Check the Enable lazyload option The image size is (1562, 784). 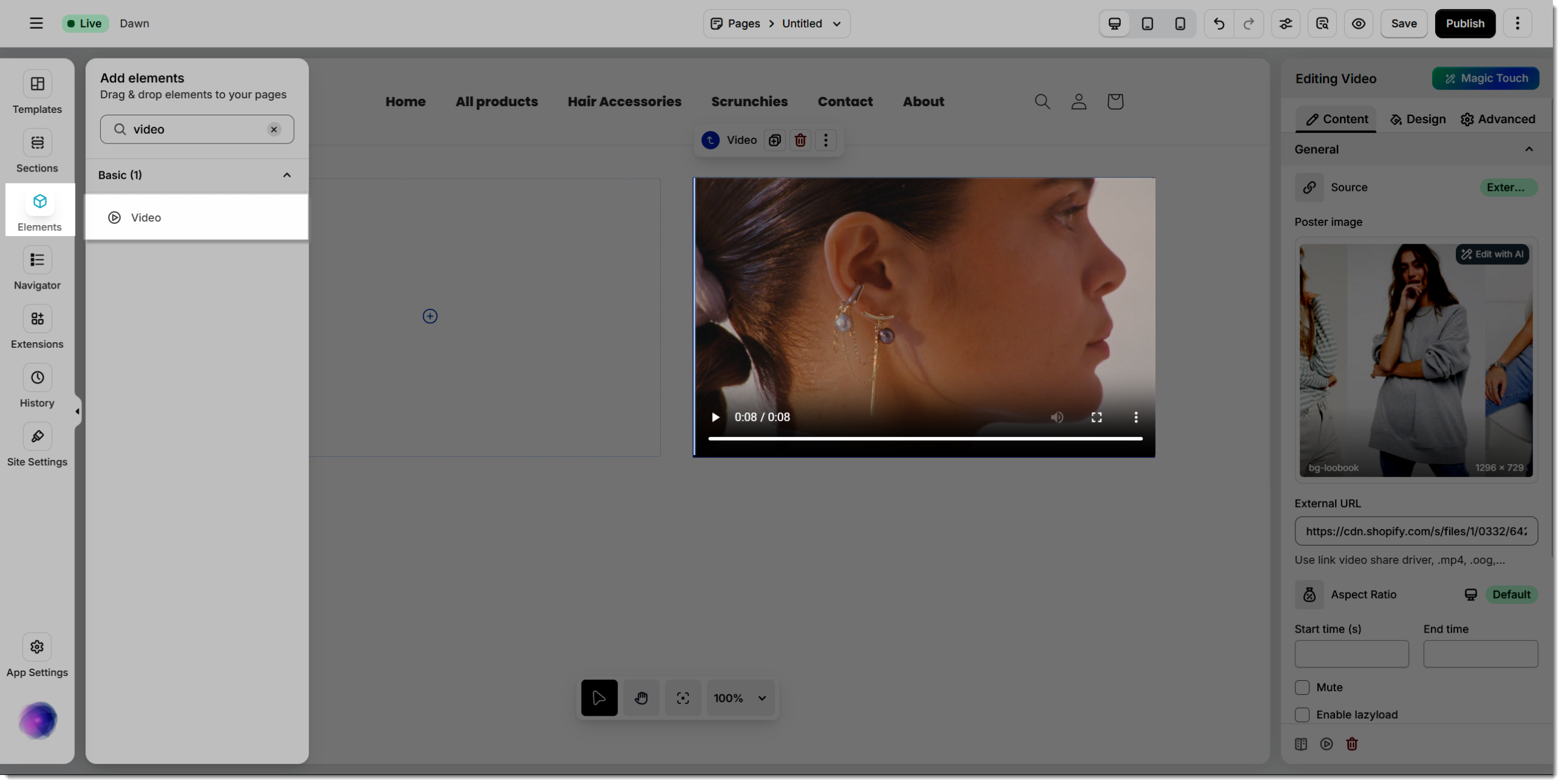pos(1302,714)
